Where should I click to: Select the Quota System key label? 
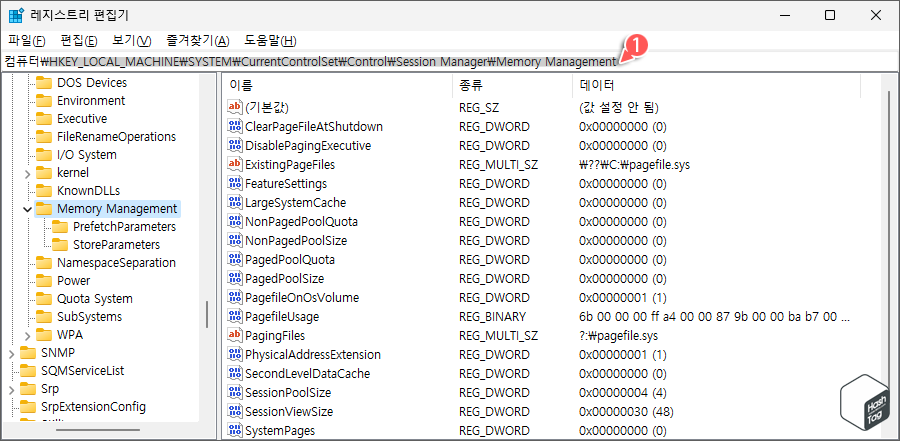[95, 299]
